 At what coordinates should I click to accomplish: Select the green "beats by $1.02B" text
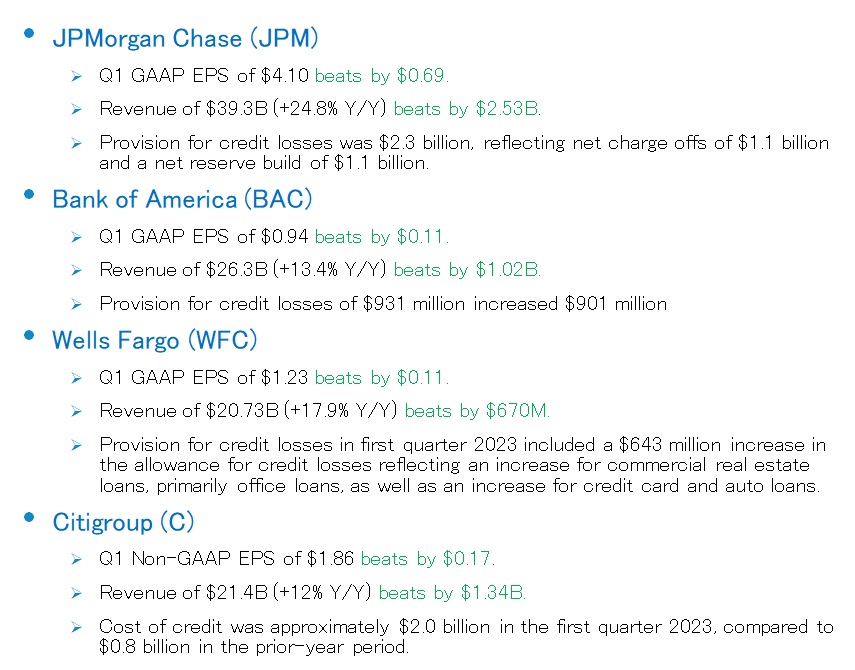pyautogui.click(x=467, y=269)
